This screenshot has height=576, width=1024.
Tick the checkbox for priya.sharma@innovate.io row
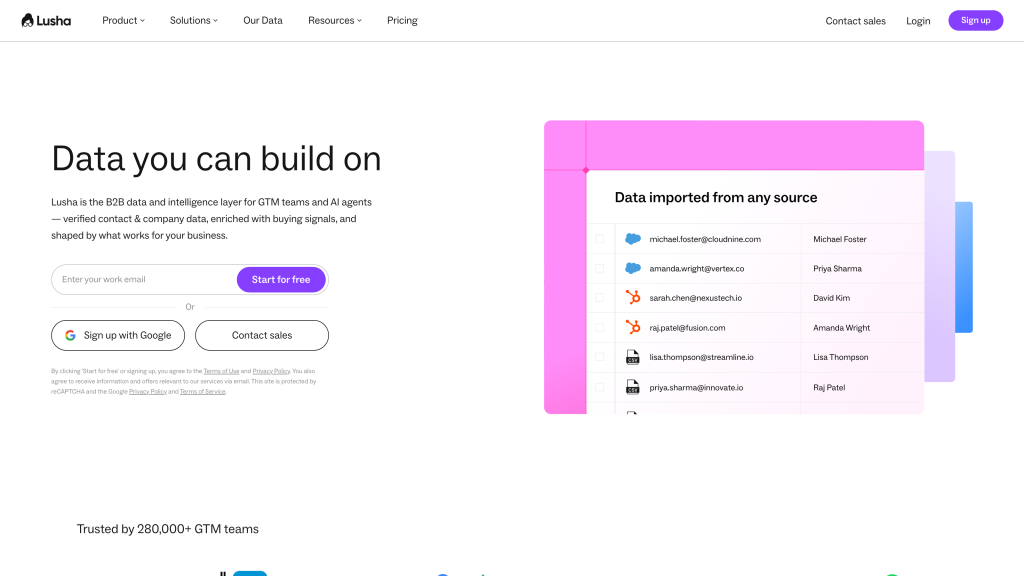point(600,387)
